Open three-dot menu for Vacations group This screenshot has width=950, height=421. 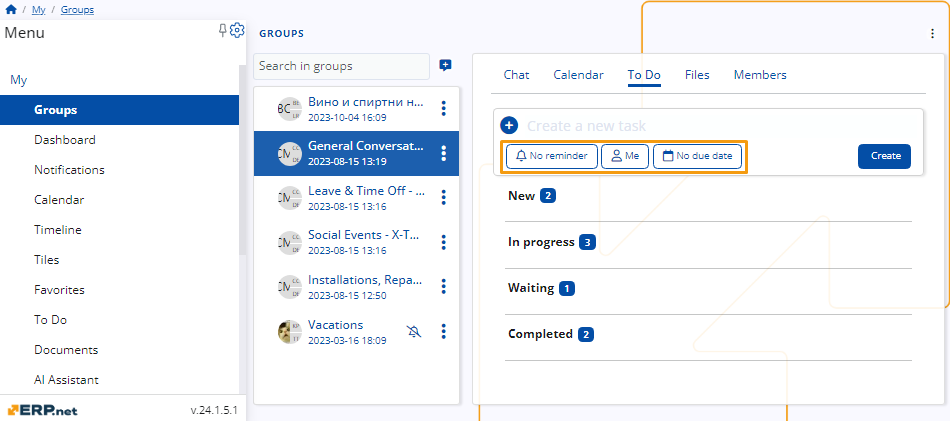click(443, 331)
